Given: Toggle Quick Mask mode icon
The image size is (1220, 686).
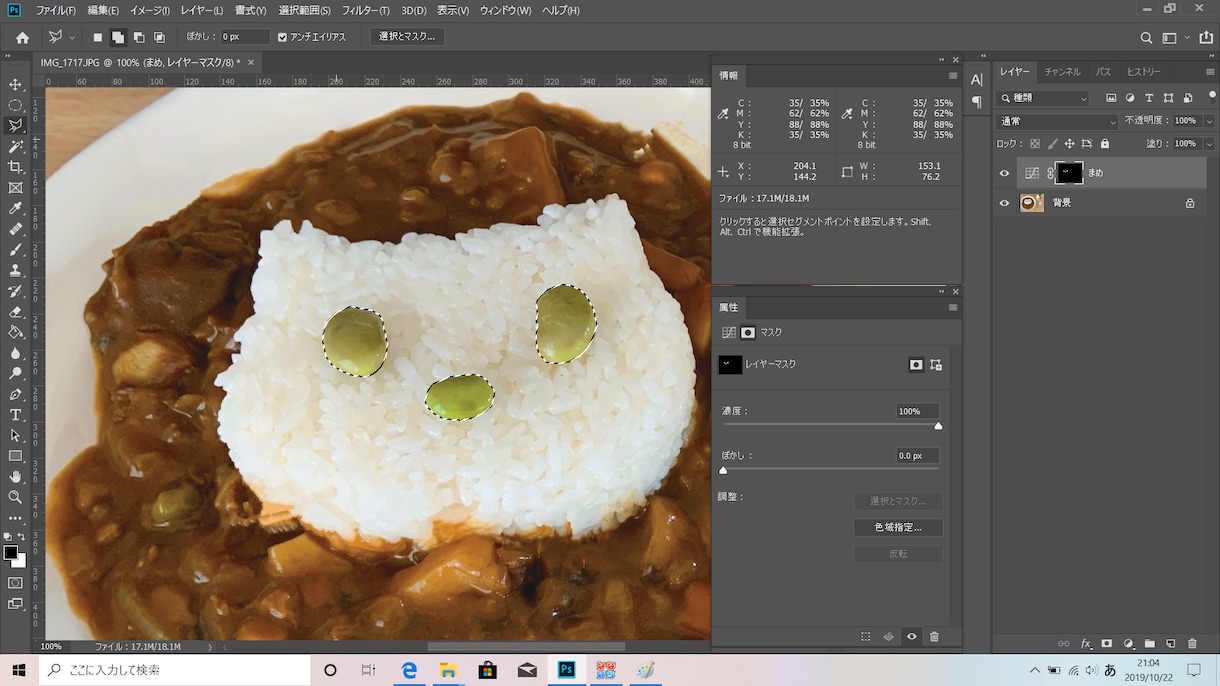Looking at the screenshot, I should [15, 583].
